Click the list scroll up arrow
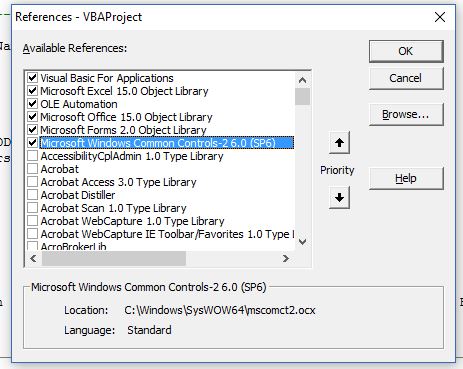 pos(302,80)
